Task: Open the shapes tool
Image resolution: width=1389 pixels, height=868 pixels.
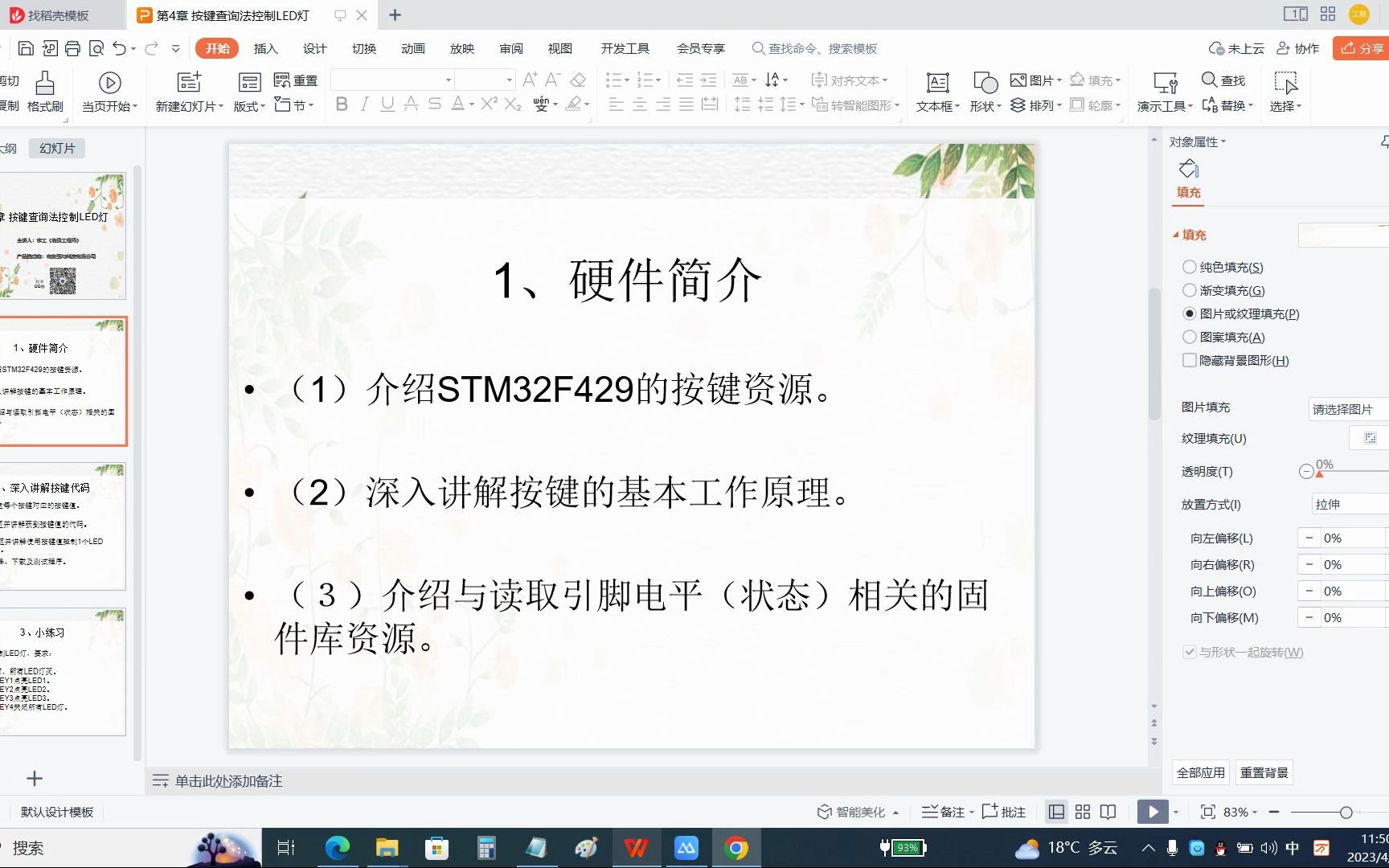Action: pyautogui.click(x=983, y=91)
